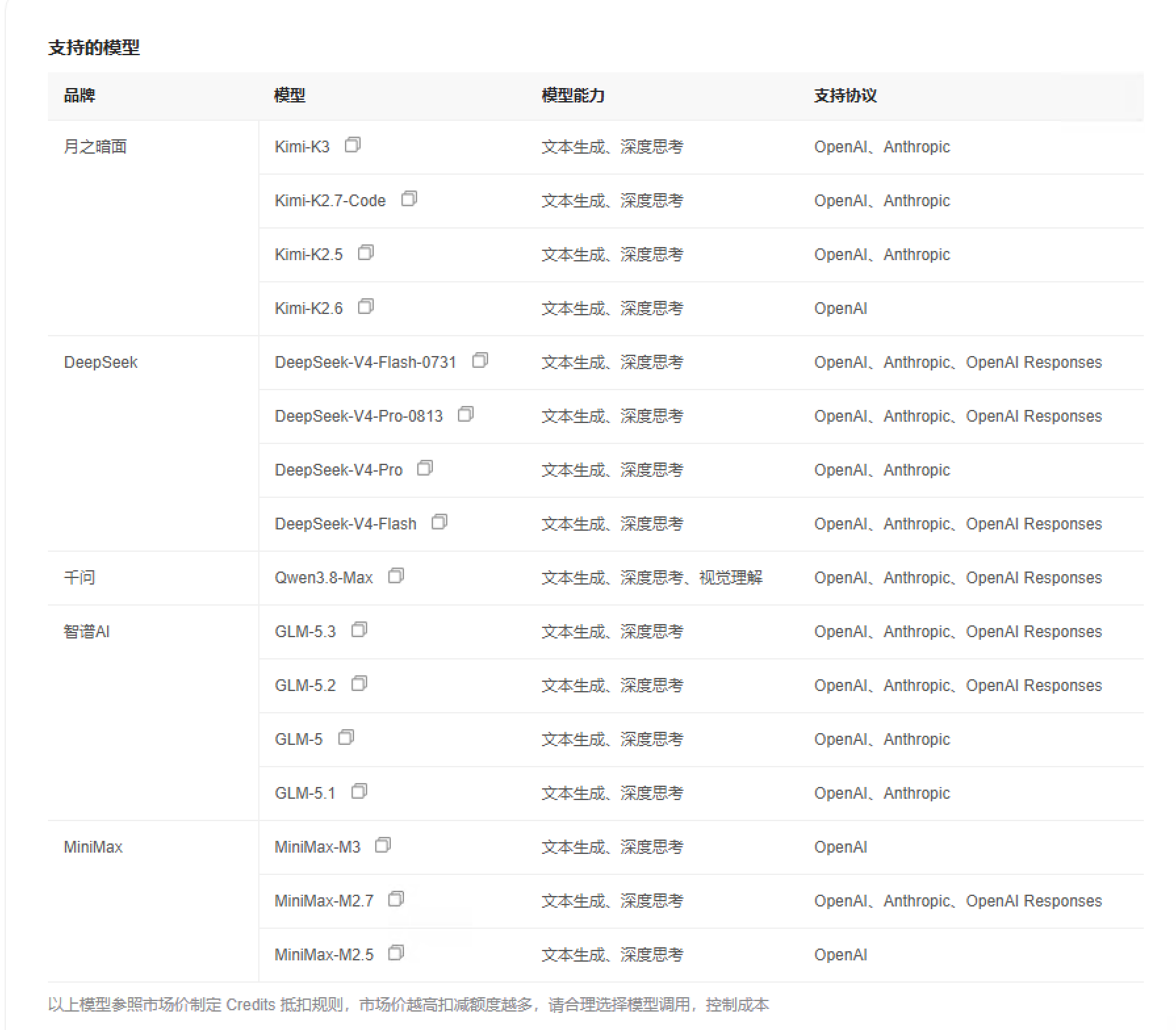Click the GLM-5 model name text
Screen dimensions: 1176x1030
click(x=299, y=740)
